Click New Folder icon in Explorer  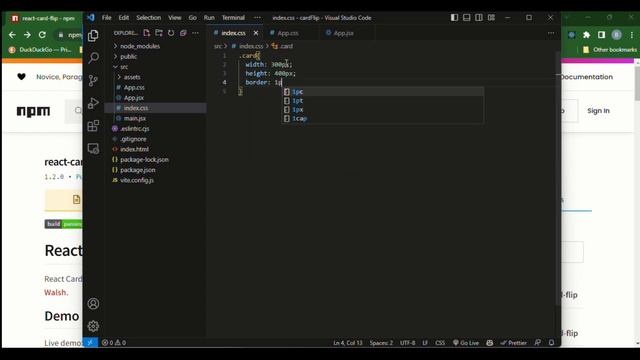(x=159, y=33)
